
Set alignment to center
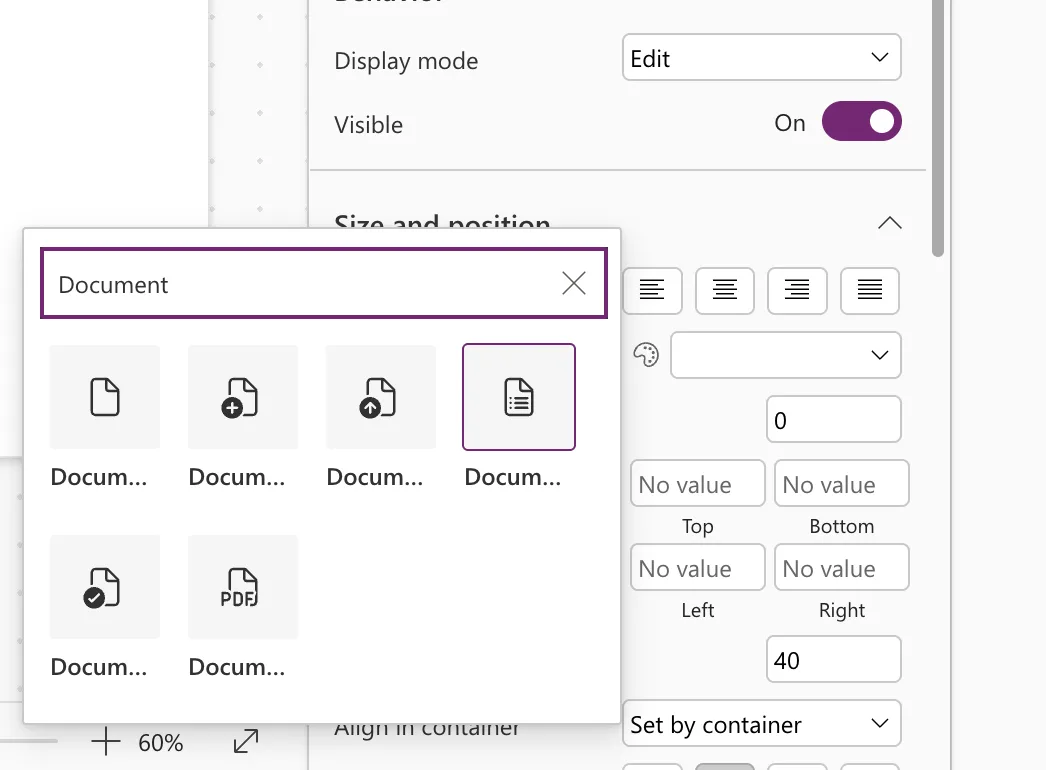pos(724,290)
